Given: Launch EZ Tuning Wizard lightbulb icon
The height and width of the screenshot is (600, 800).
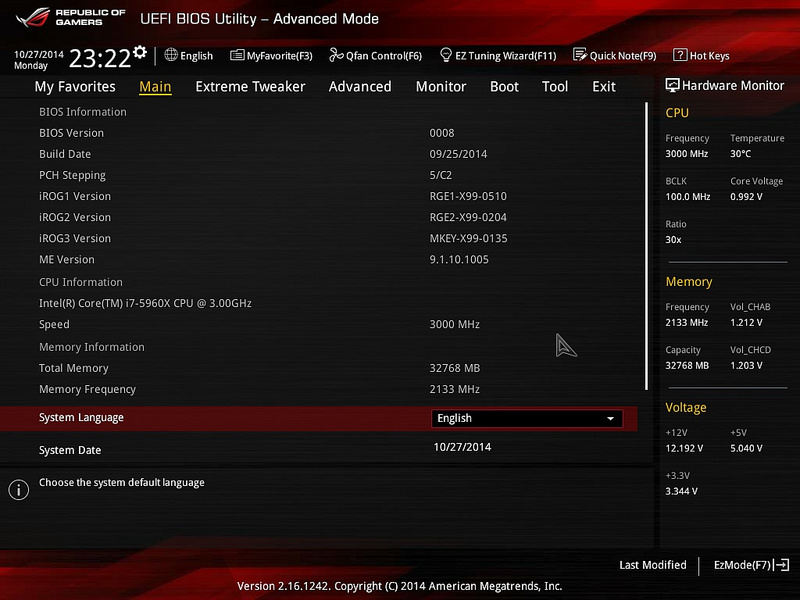Looking at the screenshot, I should [x=446, y=55].
